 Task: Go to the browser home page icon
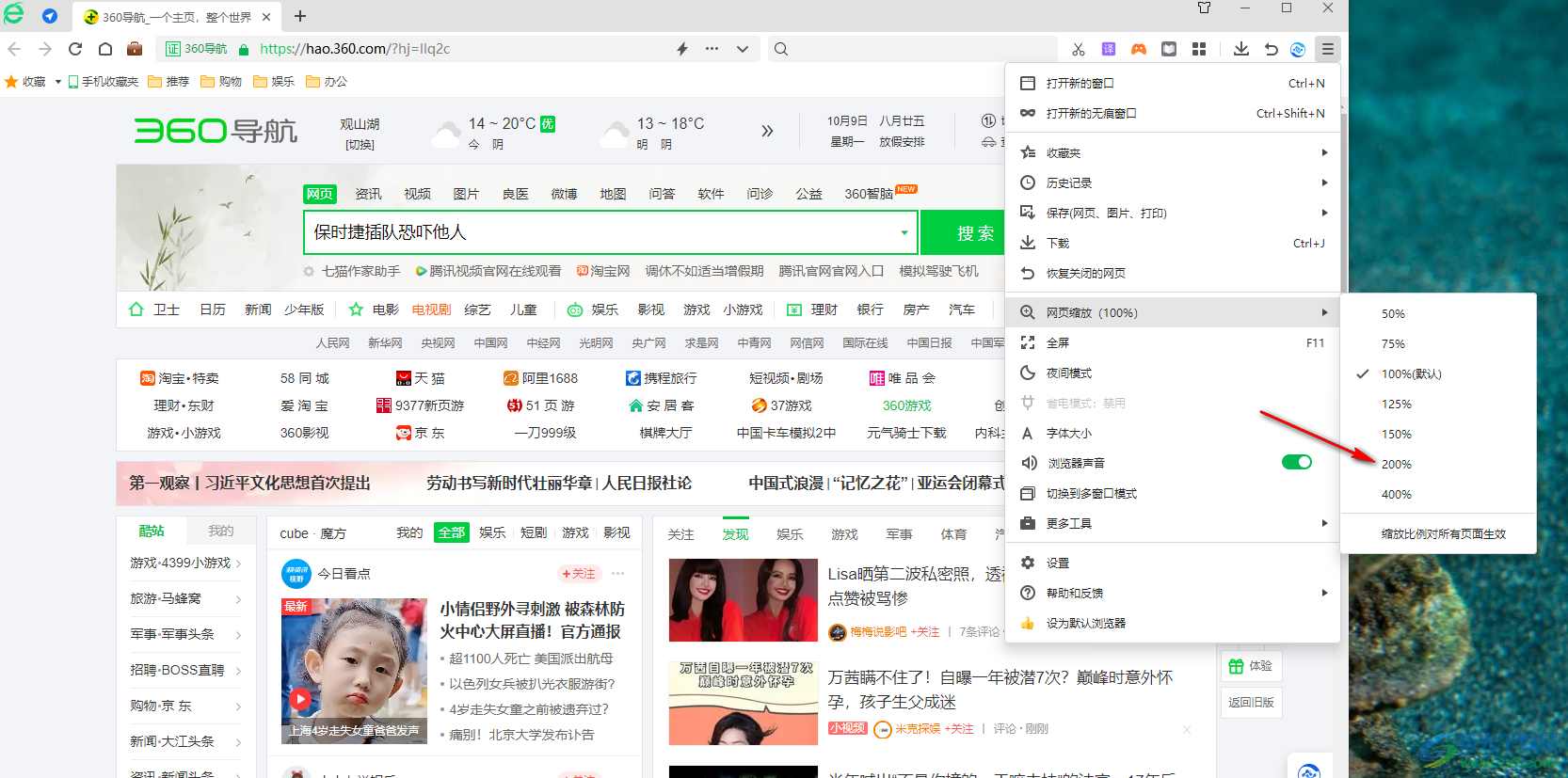[x=105, y=49]
